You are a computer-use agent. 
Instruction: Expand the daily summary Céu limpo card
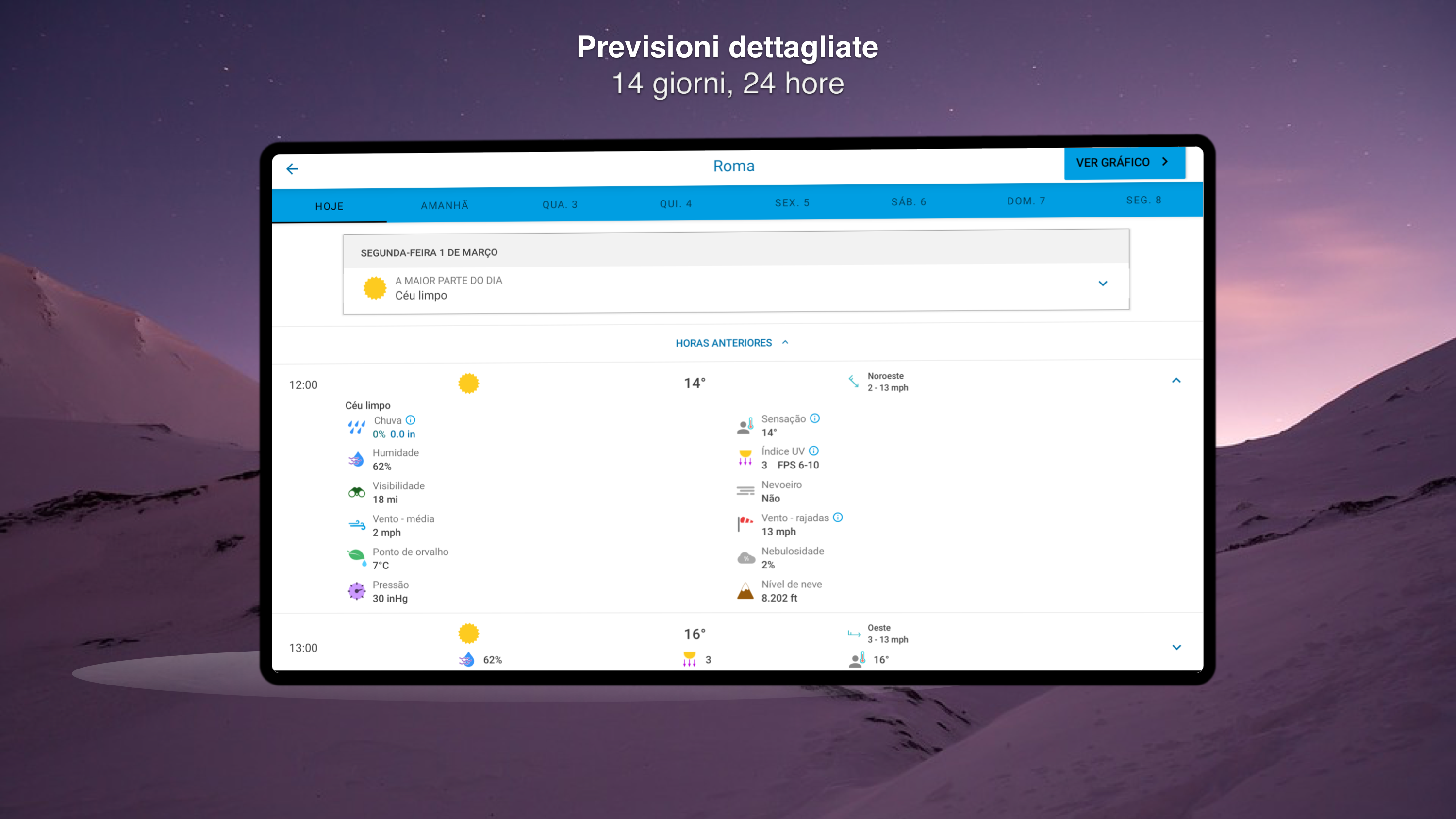1102,283
